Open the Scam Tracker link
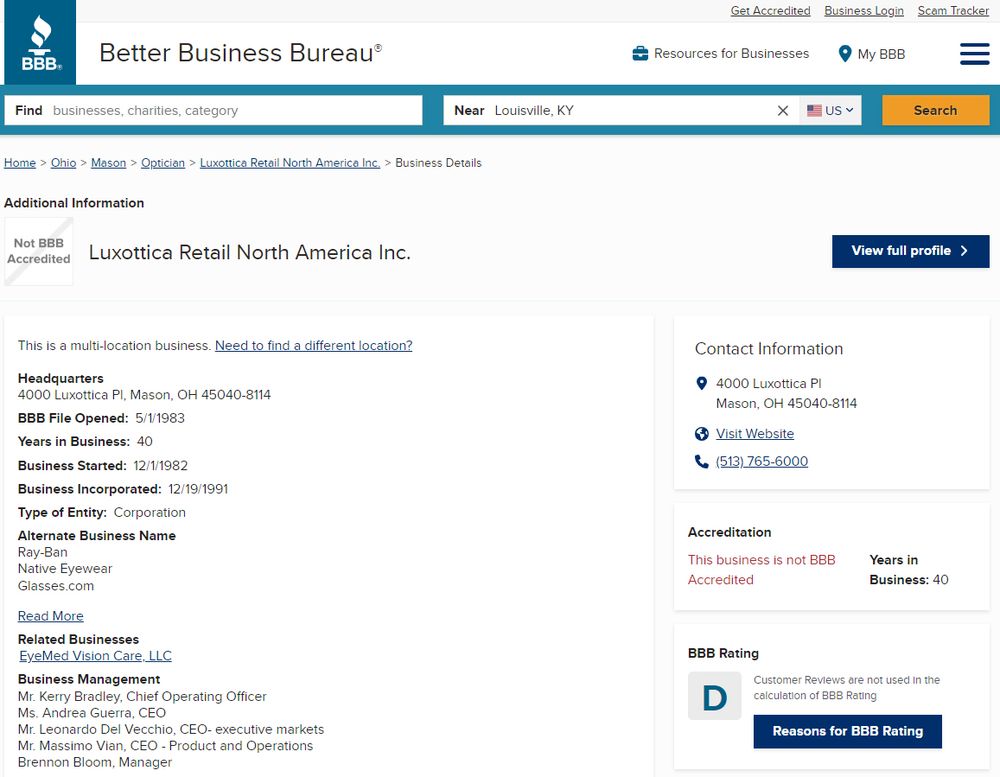The width and height of the screenshot is (1000, 777). [953, 11]
